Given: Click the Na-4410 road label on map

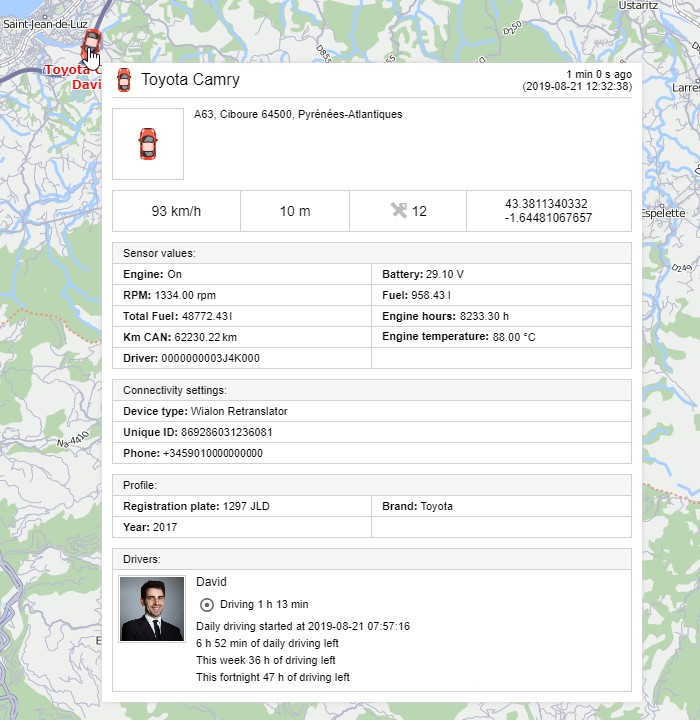Looking at the screenshot, I should (x=73, y=440).
